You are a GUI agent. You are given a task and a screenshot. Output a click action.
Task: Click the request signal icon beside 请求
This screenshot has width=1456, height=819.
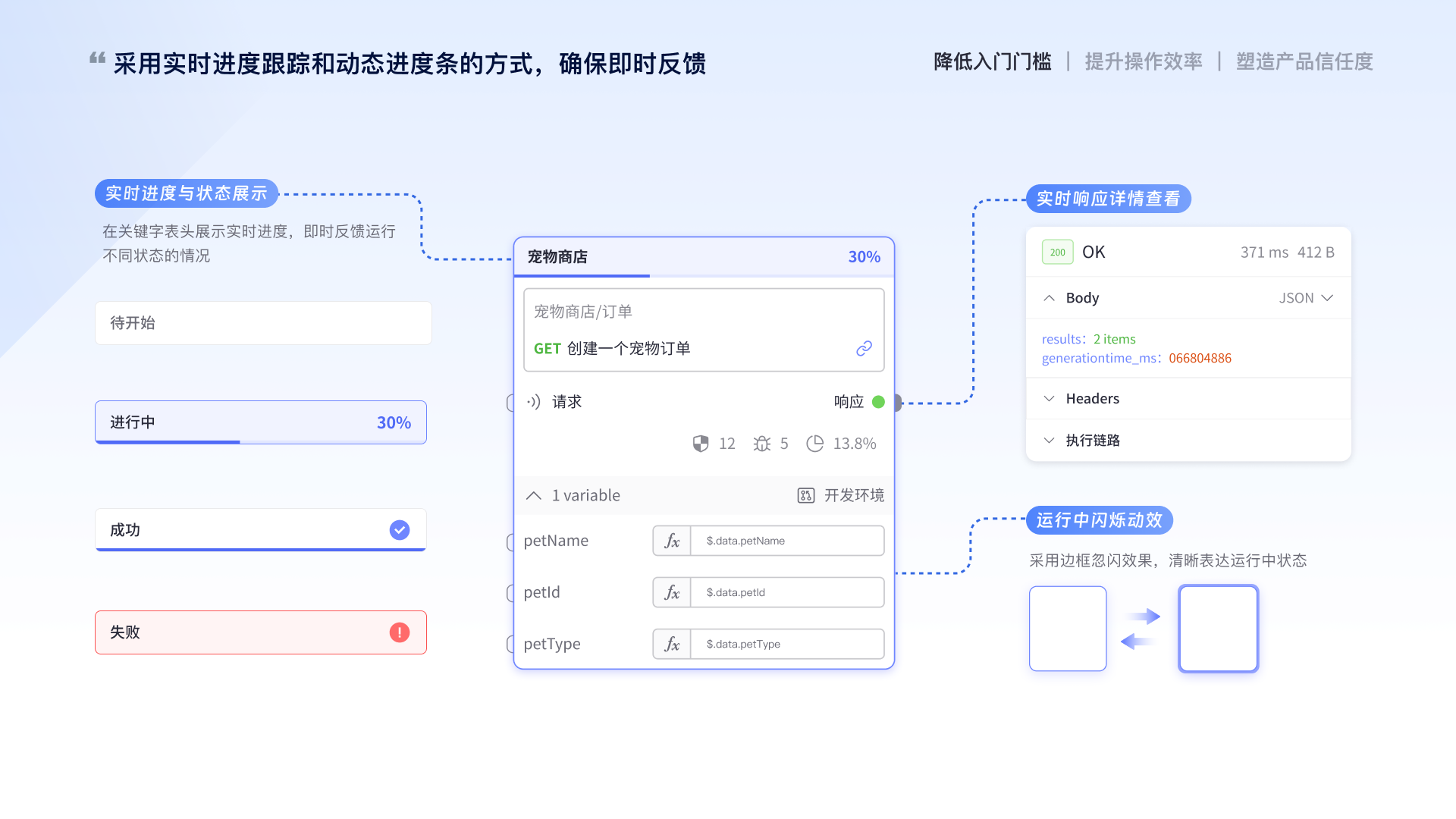pyautogui.click(x=534, y=402)
